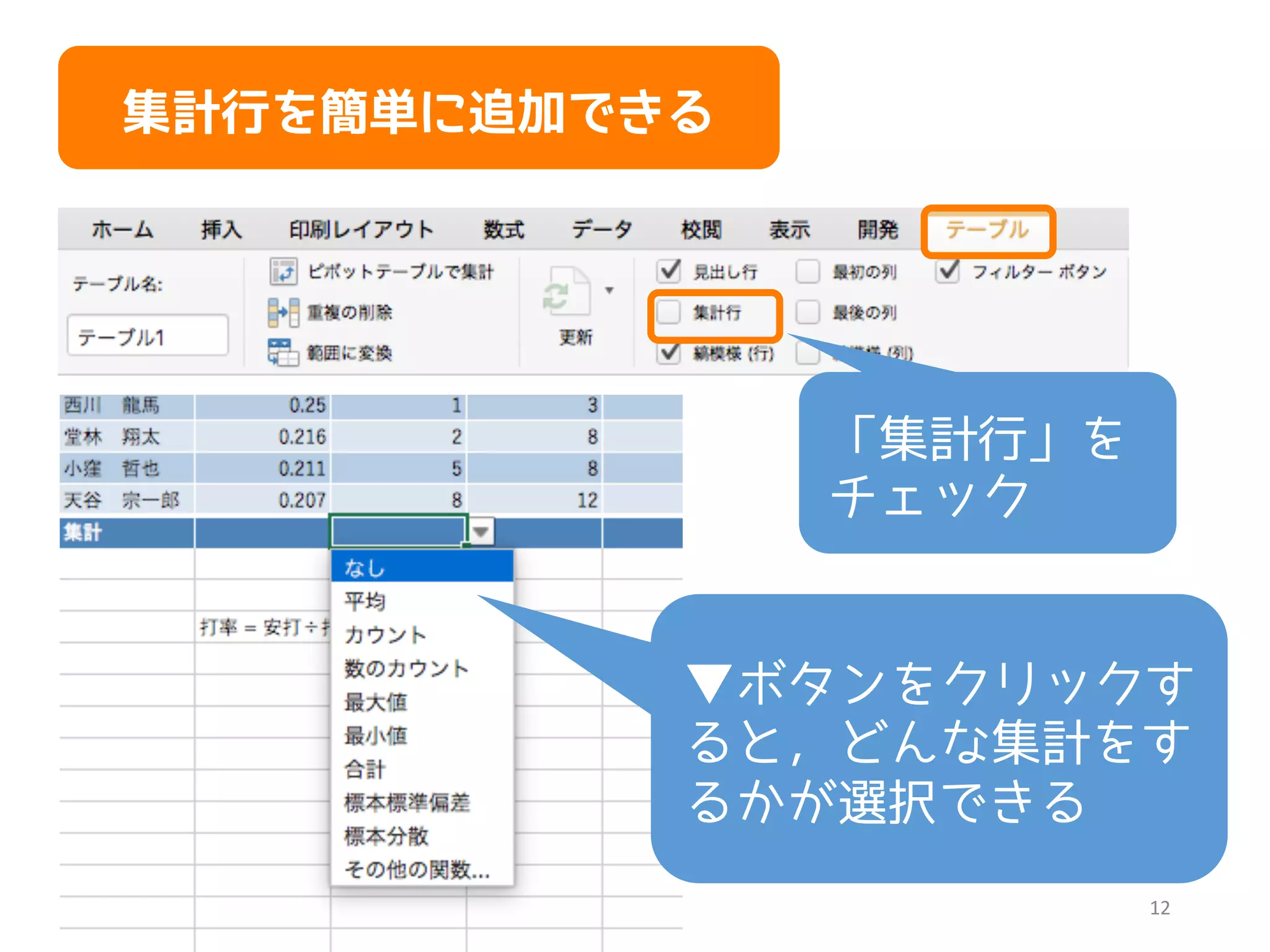Click the 重複の削除 button
Screen dimensions: 1270x952
(331, 312)
